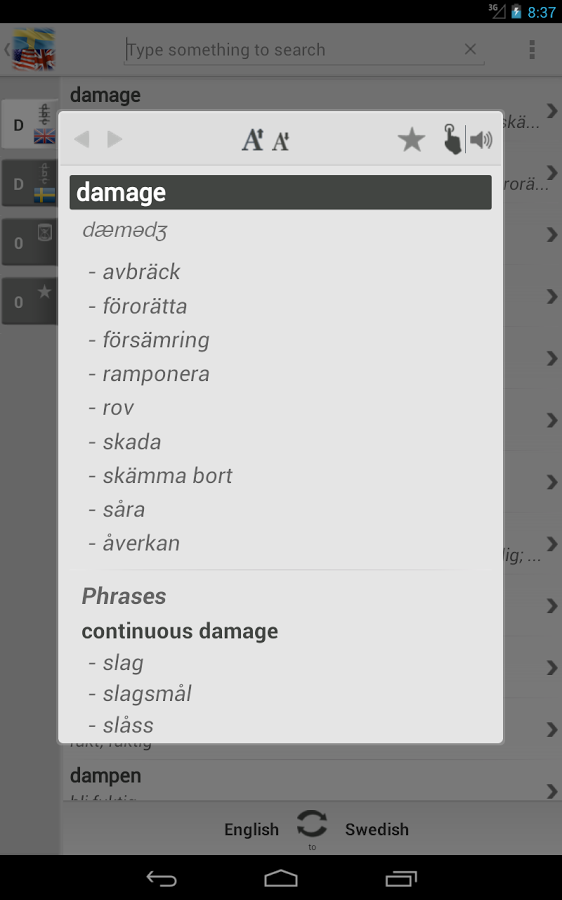Add damage to favorites with the star icon
Screen dimensions: 562x900
(x=411, y=140)
